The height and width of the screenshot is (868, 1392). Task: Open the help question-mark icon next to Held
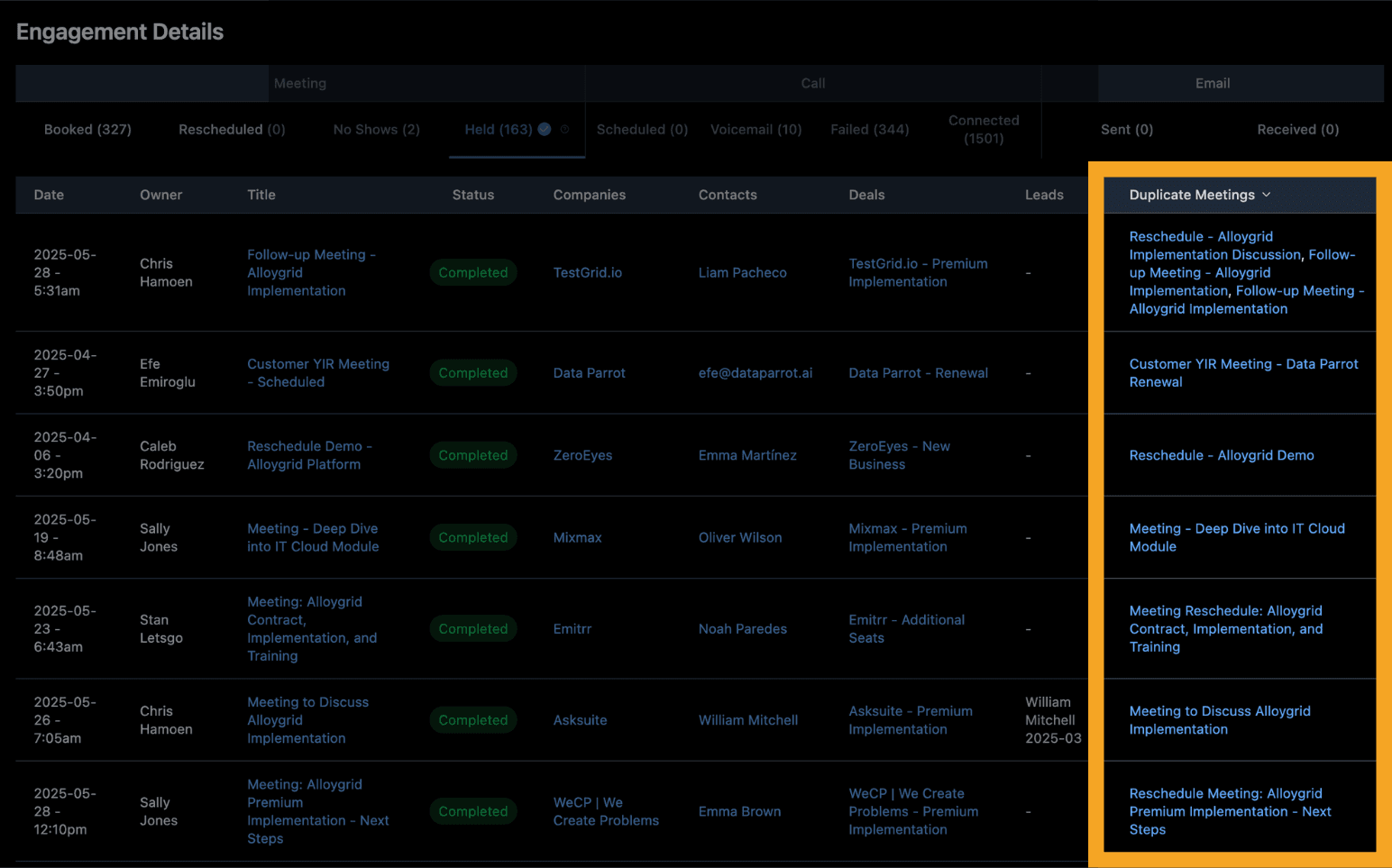(566, 130)
